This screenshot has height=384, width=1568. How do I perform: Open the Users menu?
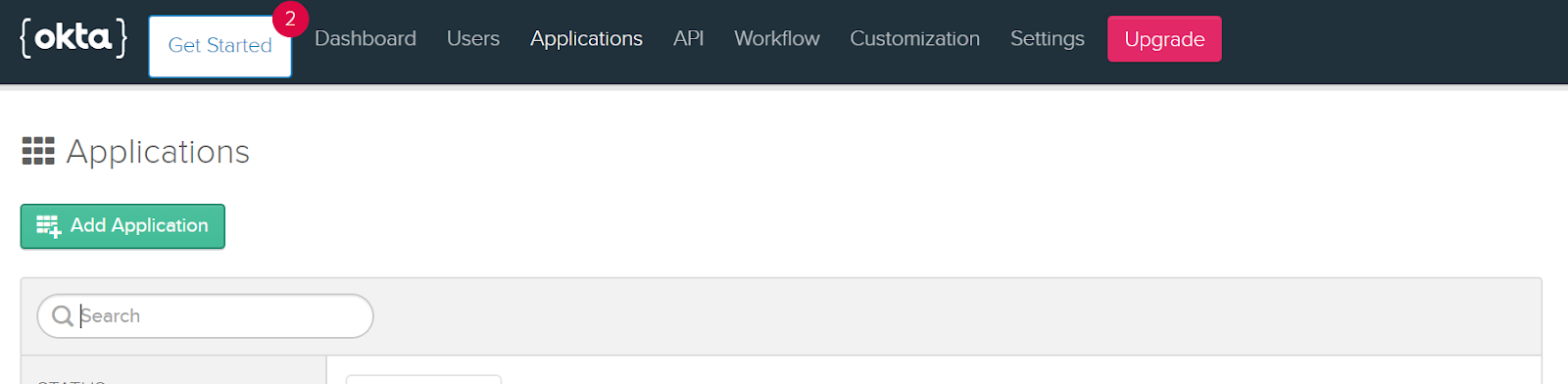click(x=473, y=38)
